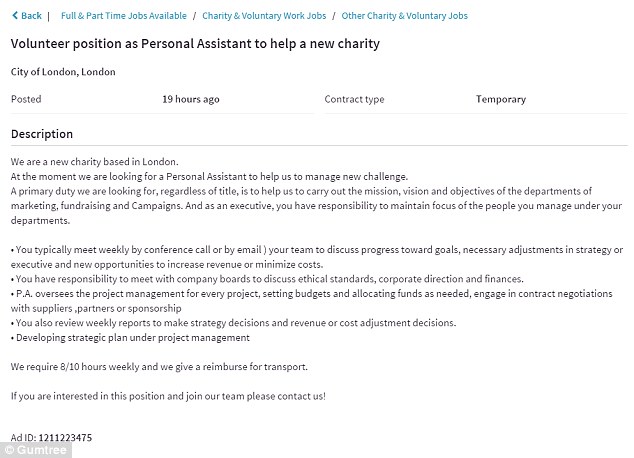Open Full & Part Time Jobs Available breadcrumb
Viewport: 634px width, 458px height.
(124, 16)
